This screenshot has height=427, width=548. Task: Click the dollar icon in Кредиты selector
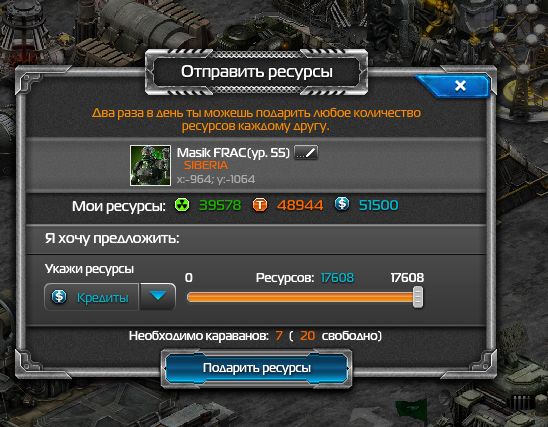pyautogui.click(x=59, y=296)
